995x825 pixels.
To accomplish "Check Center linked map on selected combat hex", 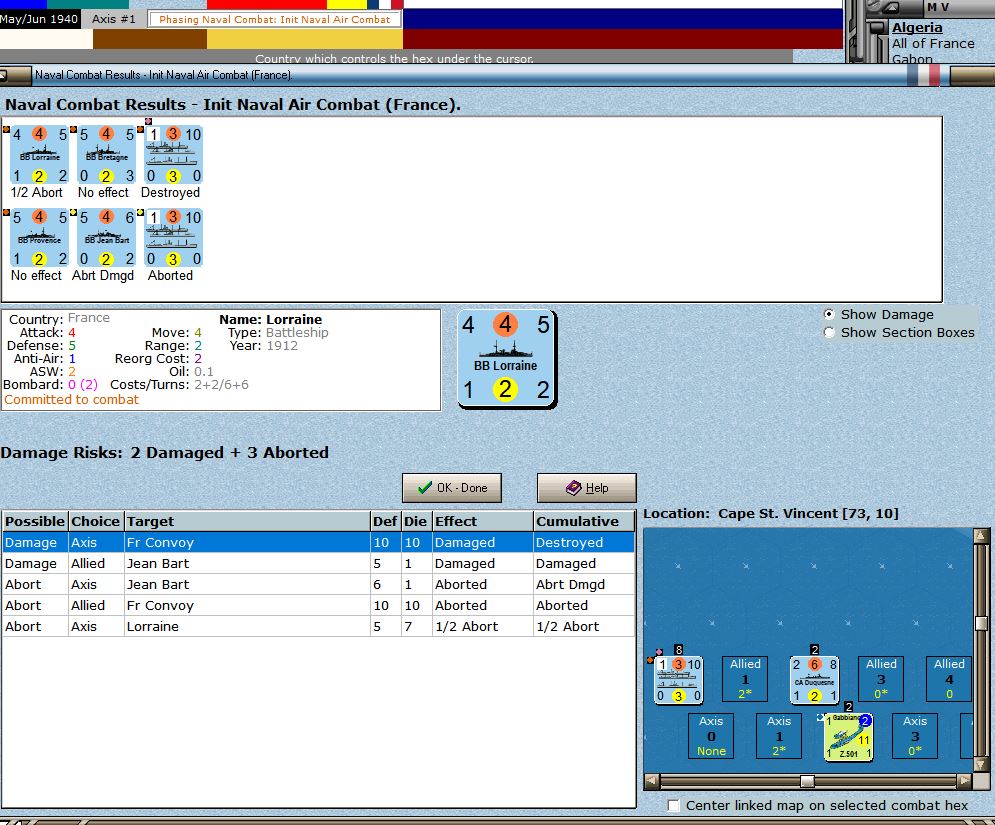I will tap(673, 805).
